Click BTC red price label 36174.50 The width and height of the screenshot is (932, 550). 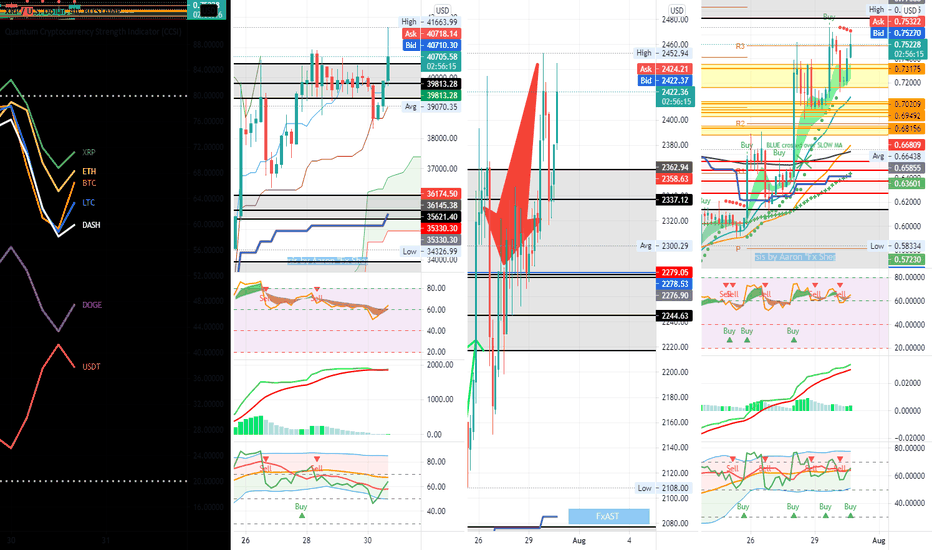[440, 194]
